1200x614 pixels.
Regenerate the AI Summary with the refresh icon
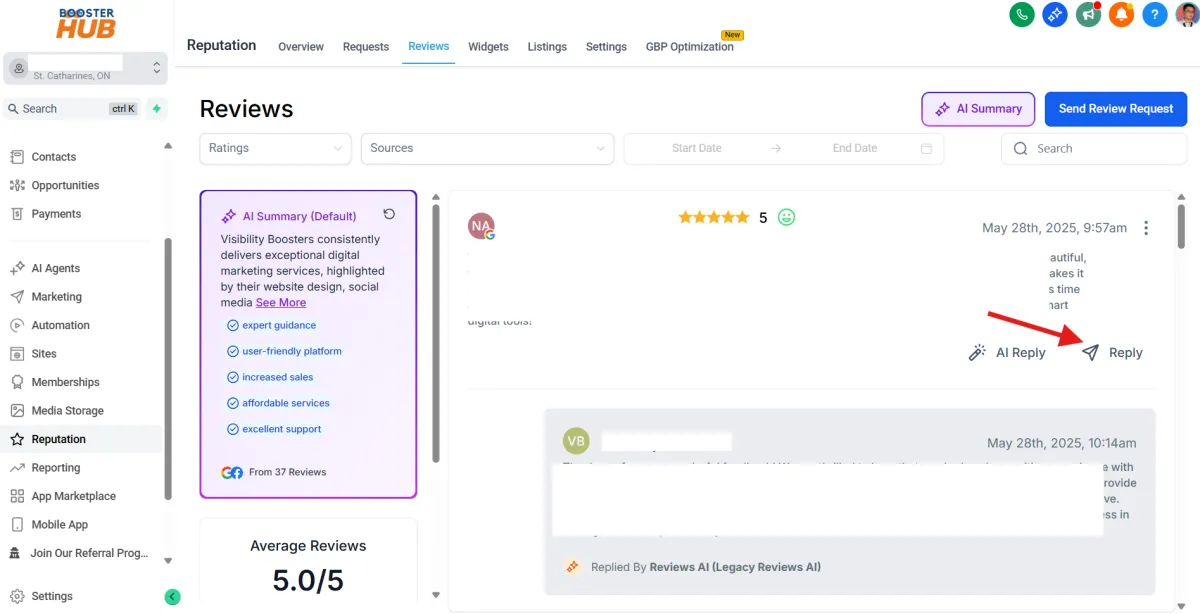click(389, 214)
